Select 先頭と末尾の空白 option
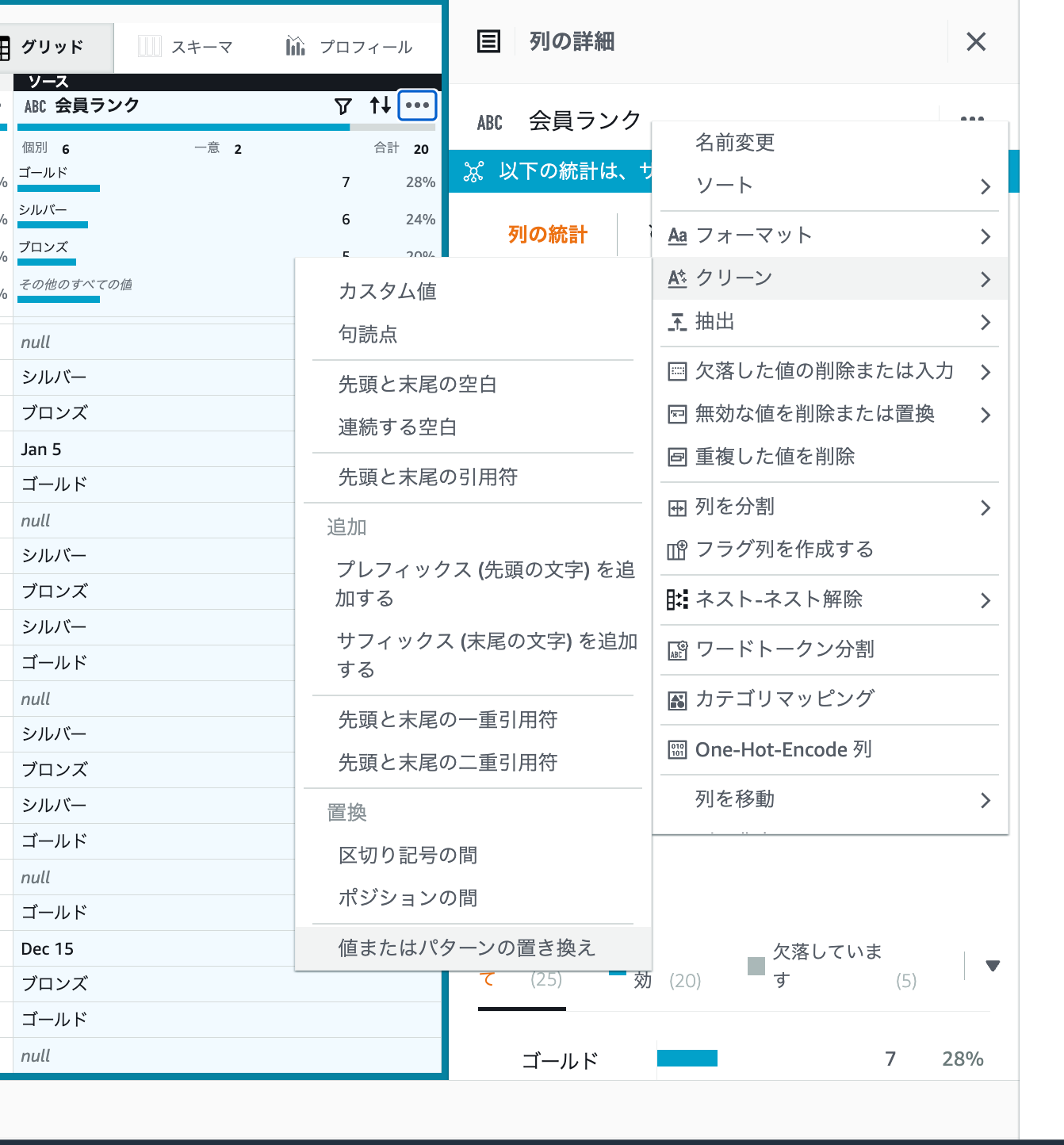Image resolution: width=1064 pixels, height=1145 pixels. (418, 384)
